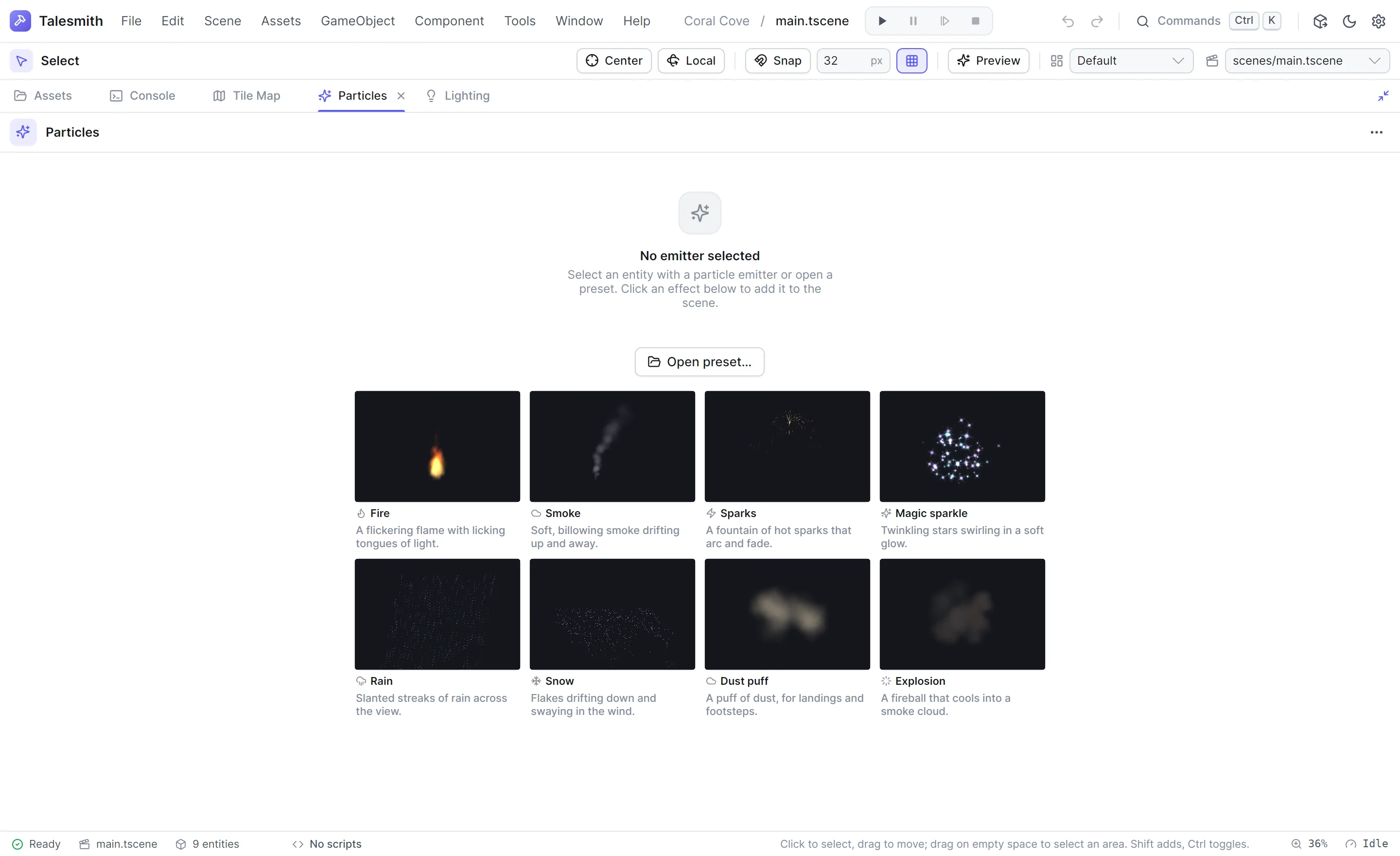Image resolution: width=1400 pixels, height=856 pixels.
Task: Click the Open preset... button
Action: [700, 361]
